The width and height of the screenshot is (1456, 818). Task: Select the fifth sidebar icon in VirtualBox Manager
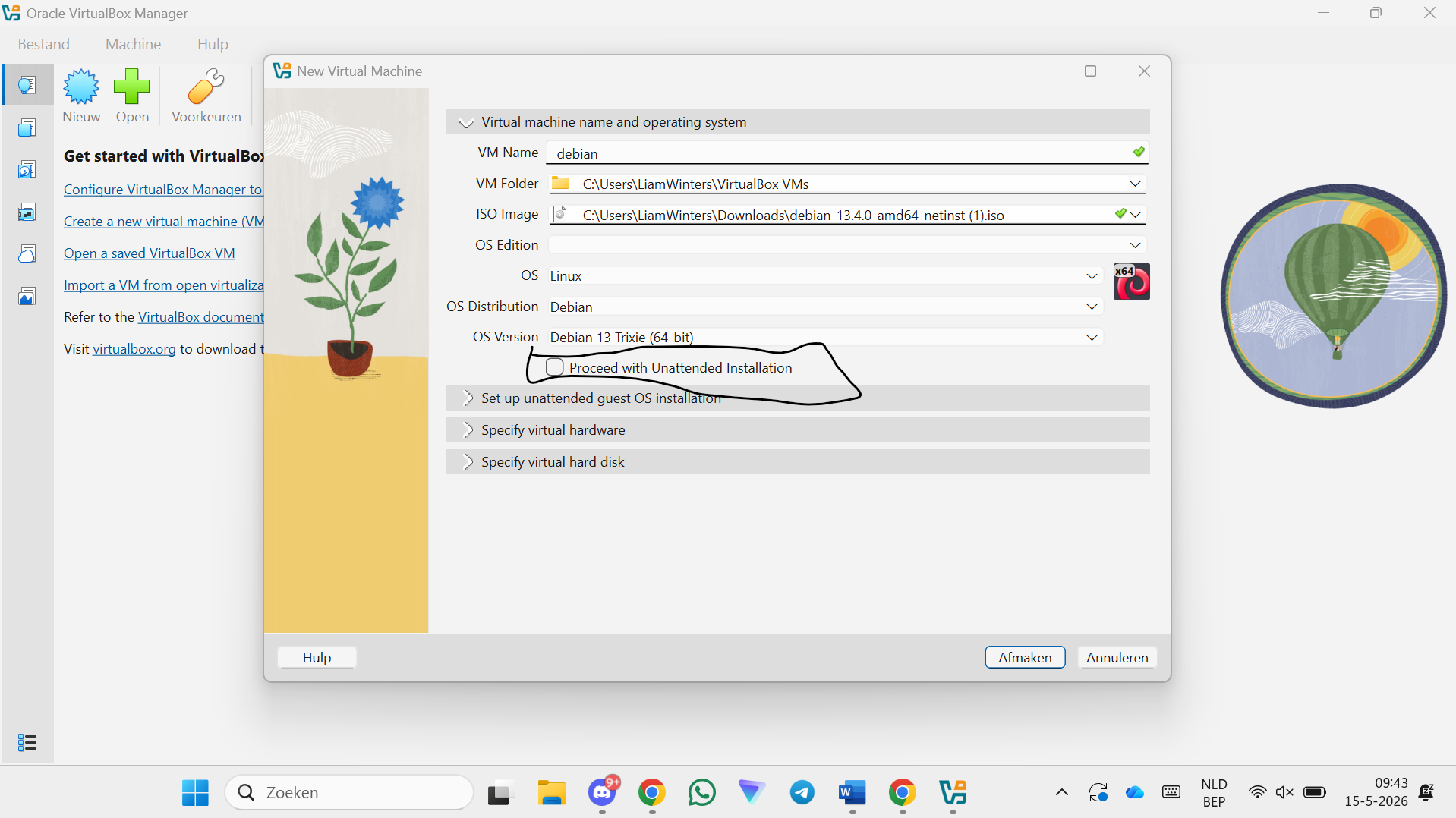tap(27, 253)
